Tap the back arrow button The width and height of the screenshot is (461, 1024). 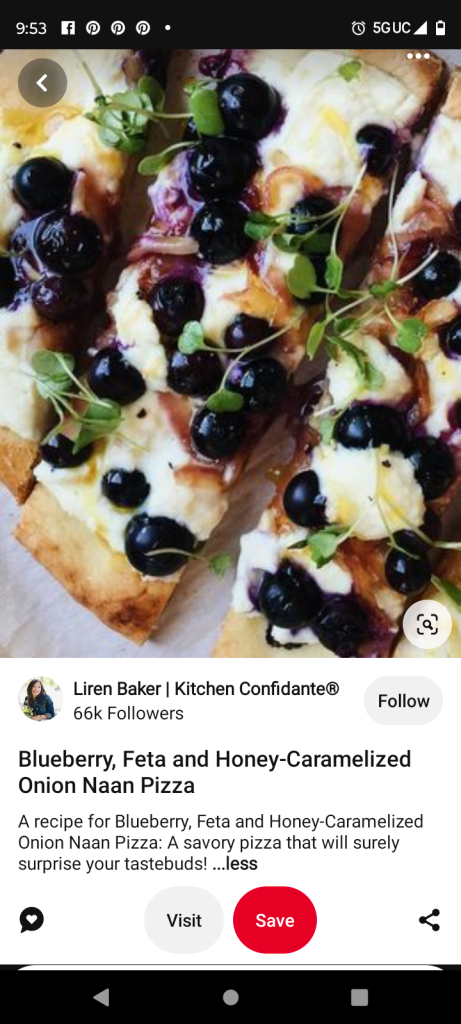pos(42,83)
